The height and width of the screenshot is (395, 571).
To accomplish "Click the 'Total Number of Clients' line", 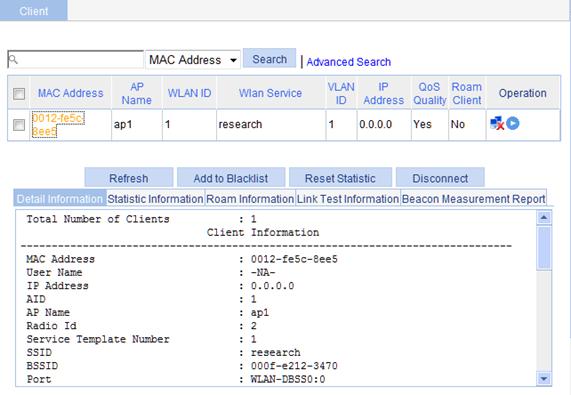I will [141, 219].
